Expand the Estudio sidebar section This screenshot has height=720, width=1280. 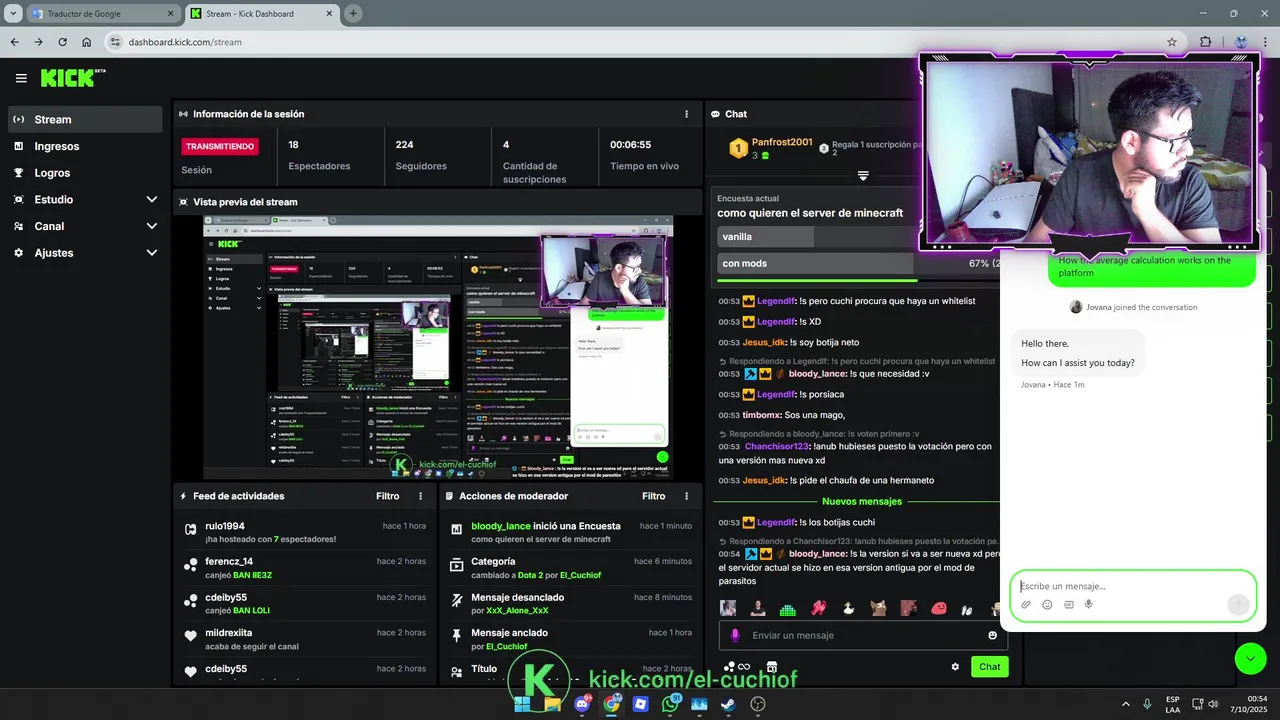(x=85, y=199)
